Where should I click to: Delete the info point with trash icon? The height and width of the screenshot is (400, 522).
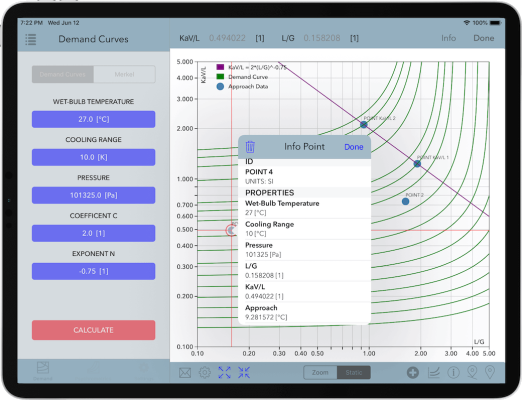(250, 147)
